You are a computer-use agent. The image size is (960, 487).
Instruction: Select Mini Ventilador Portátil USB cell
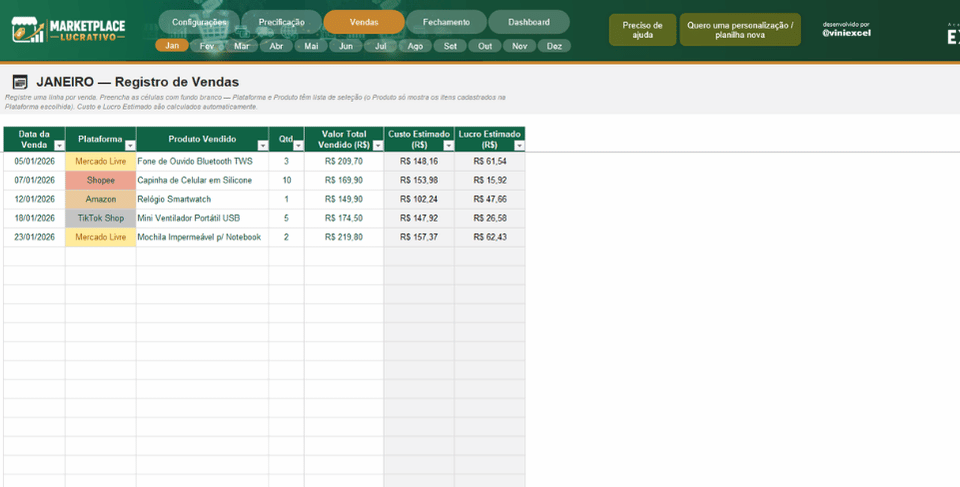coord(202,219)
